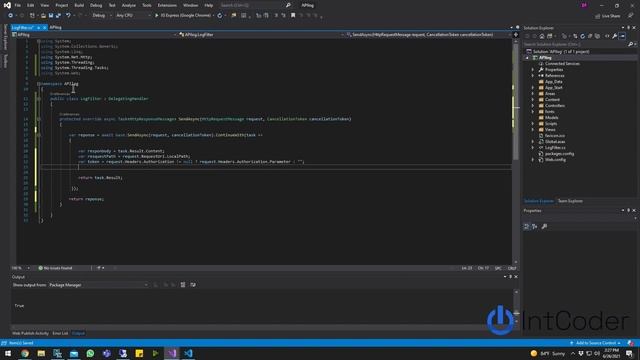640x360 pixels.
Task: Close the LogFilter.cs tab
Action: (44, 27)
